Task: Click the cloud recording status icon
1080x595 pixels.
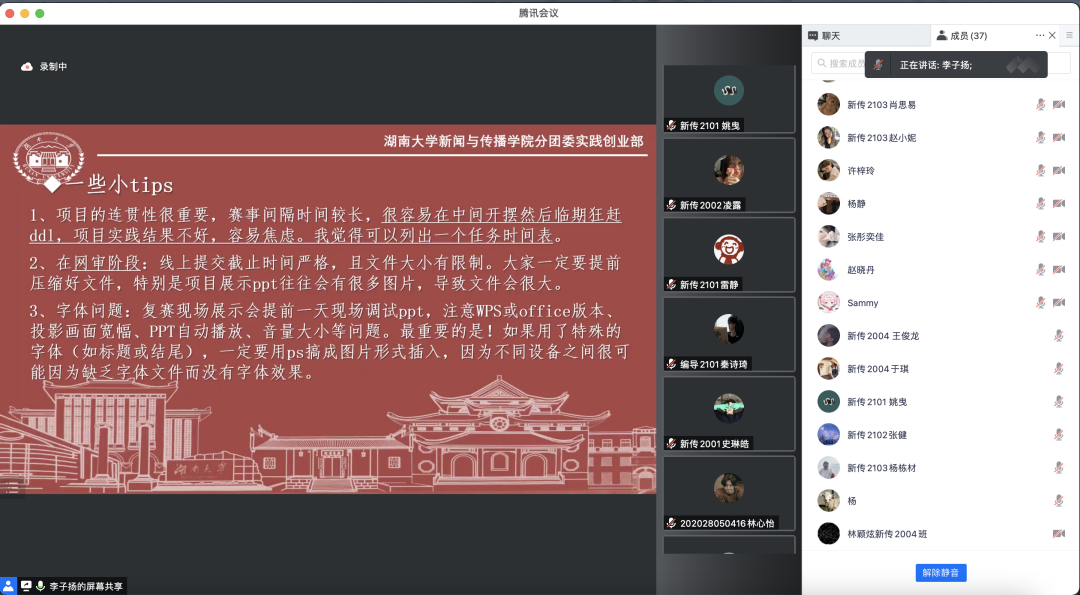Action: [x=27, y=67]
